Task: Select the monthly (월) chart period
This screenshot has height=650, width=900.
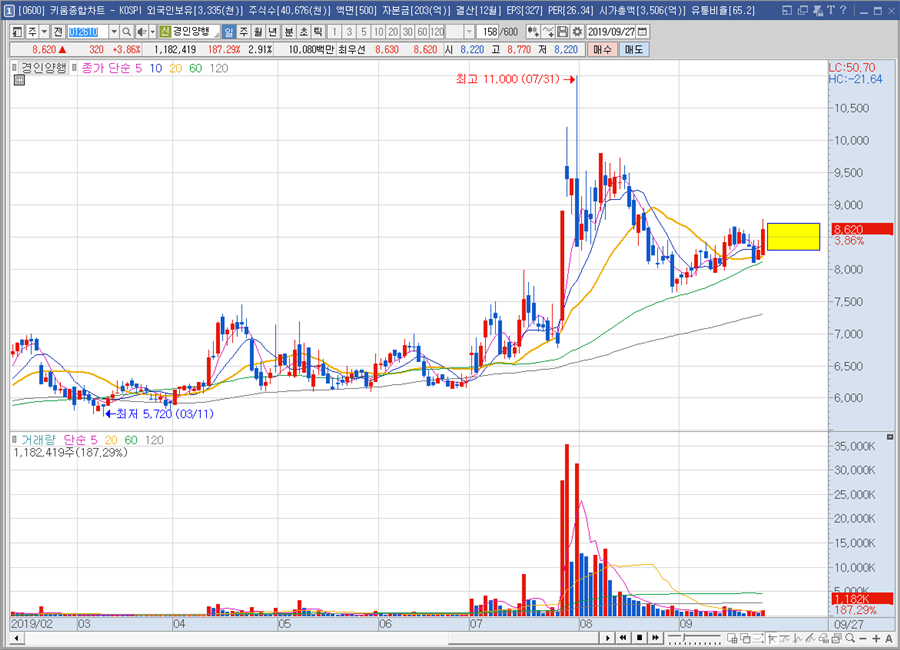Action: click(258, 32)
